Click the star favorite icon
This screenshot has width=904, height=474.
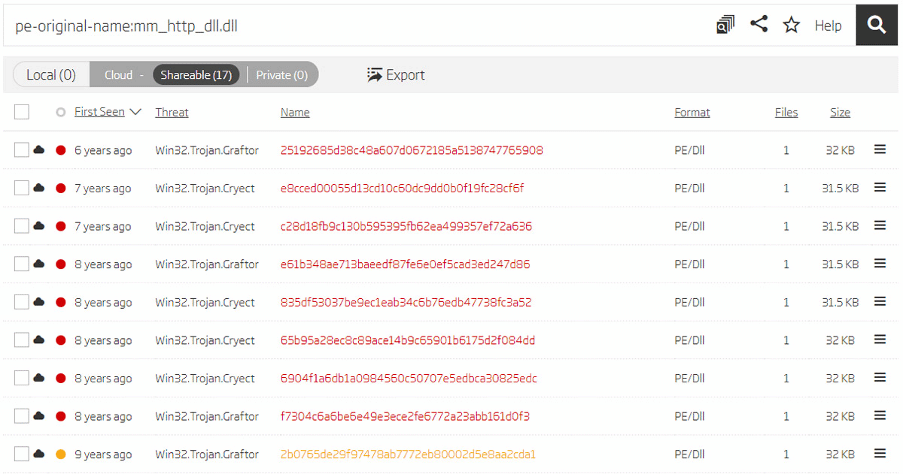tap(791, 25)
